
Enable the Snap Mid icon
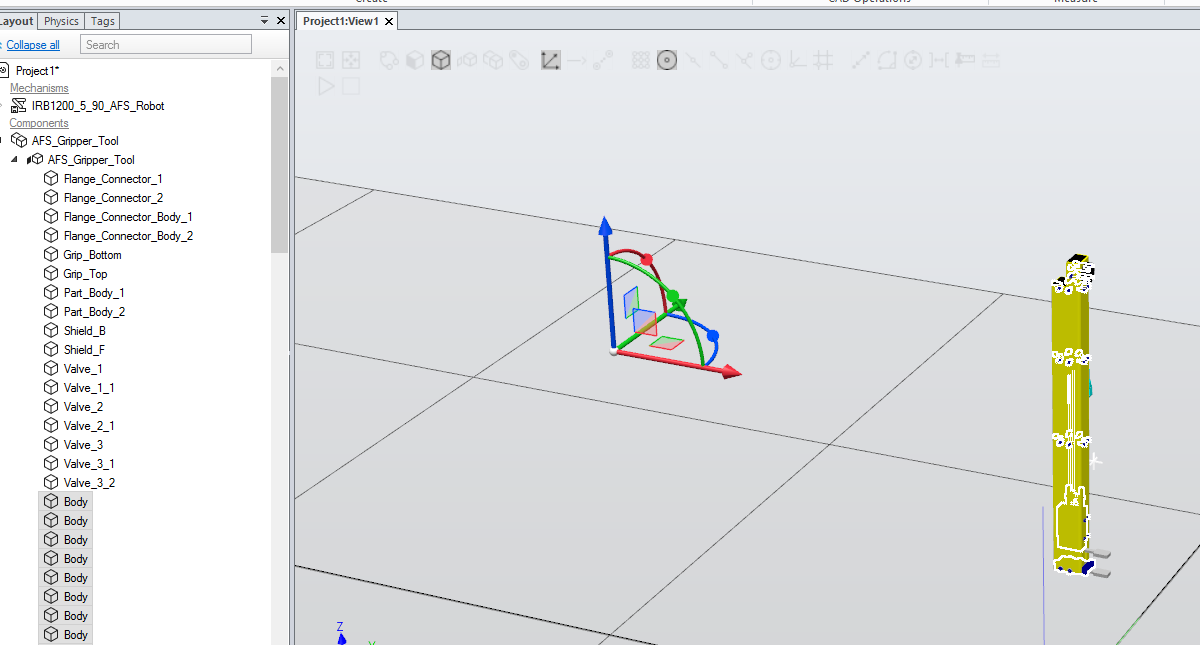(693, 61)
